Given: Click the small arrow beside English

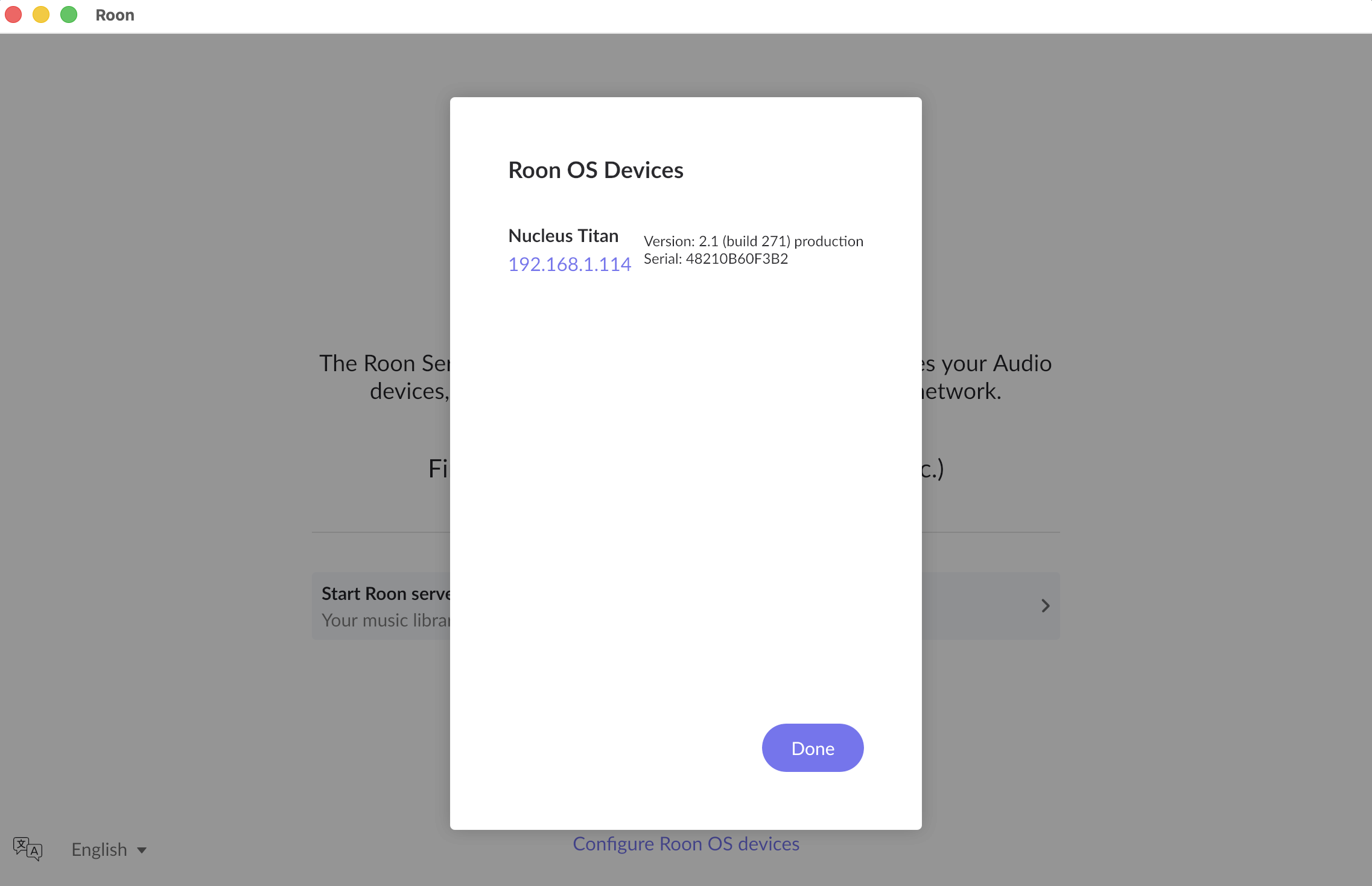Looking at the screenshot, I should pyautogui.click(x=142, y=851).
